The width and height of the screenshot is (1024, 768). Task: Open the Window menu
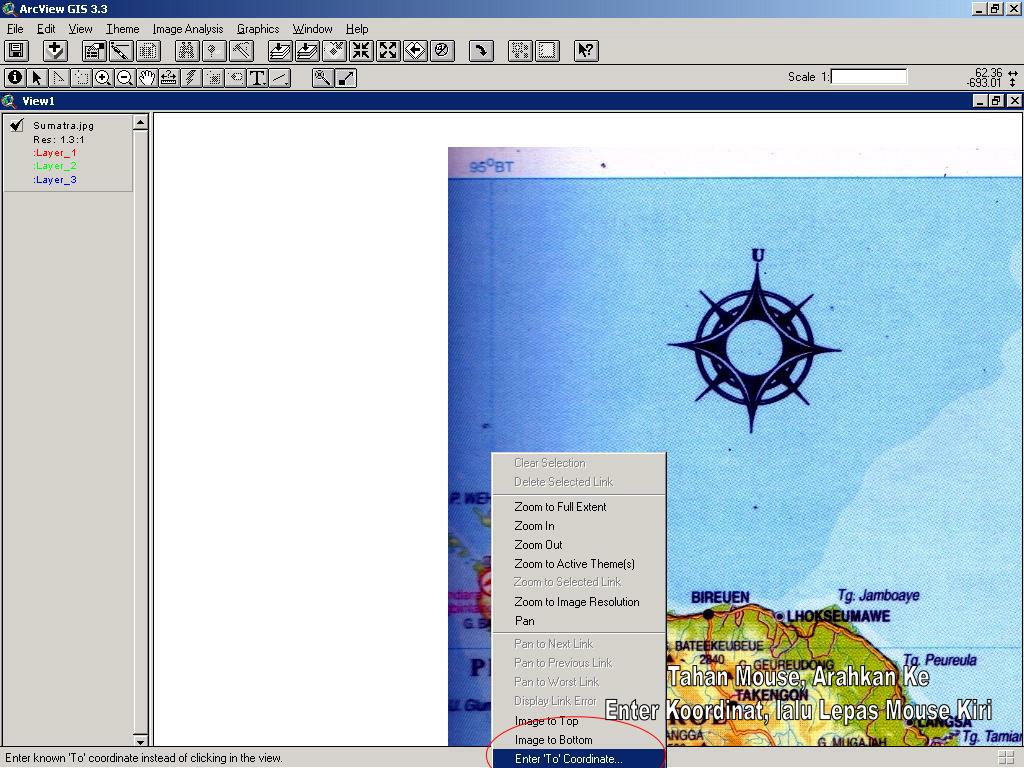click(x=312, y=29)
